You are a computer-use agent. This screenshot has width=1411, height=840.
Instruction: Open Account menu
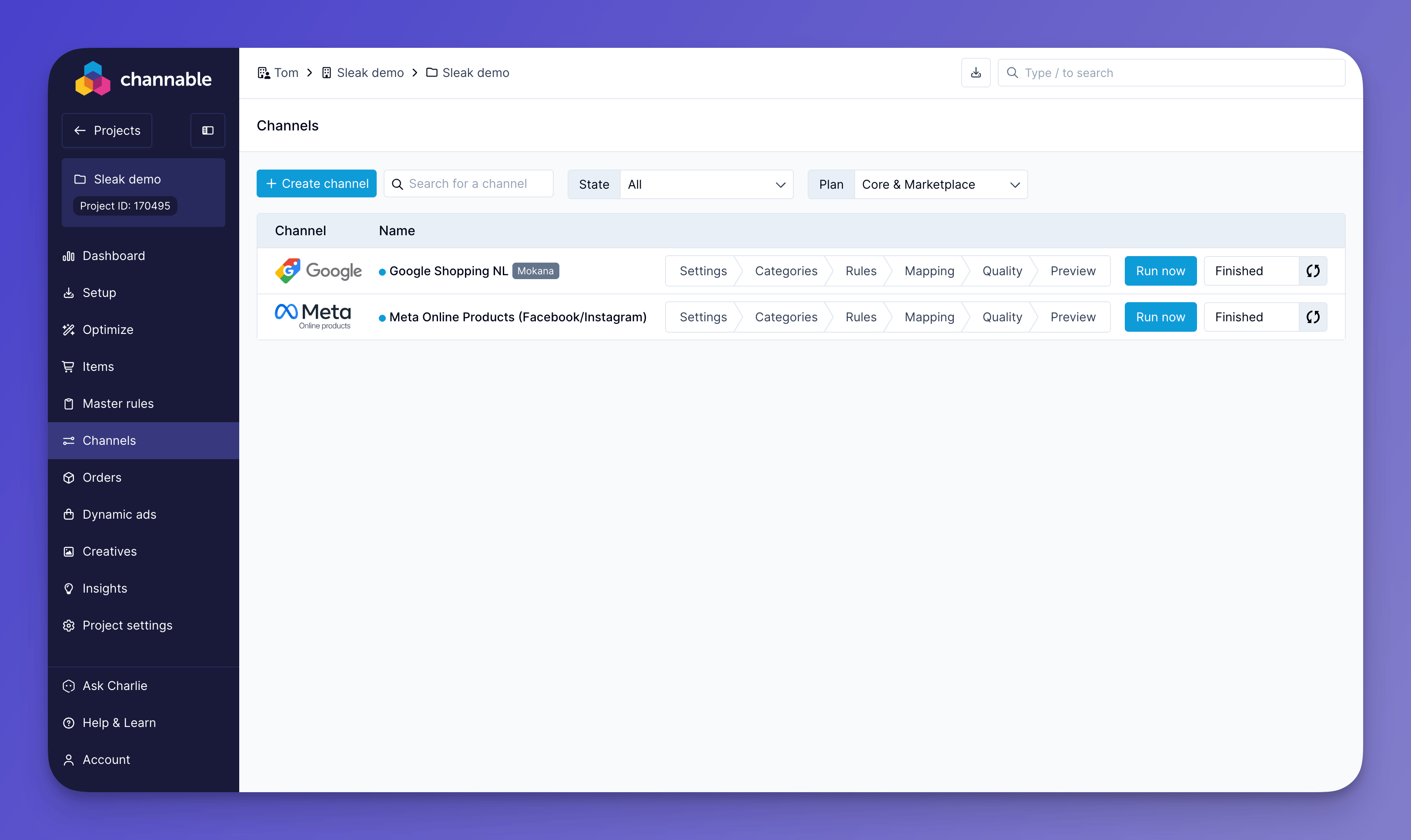[x=143, y=760]
